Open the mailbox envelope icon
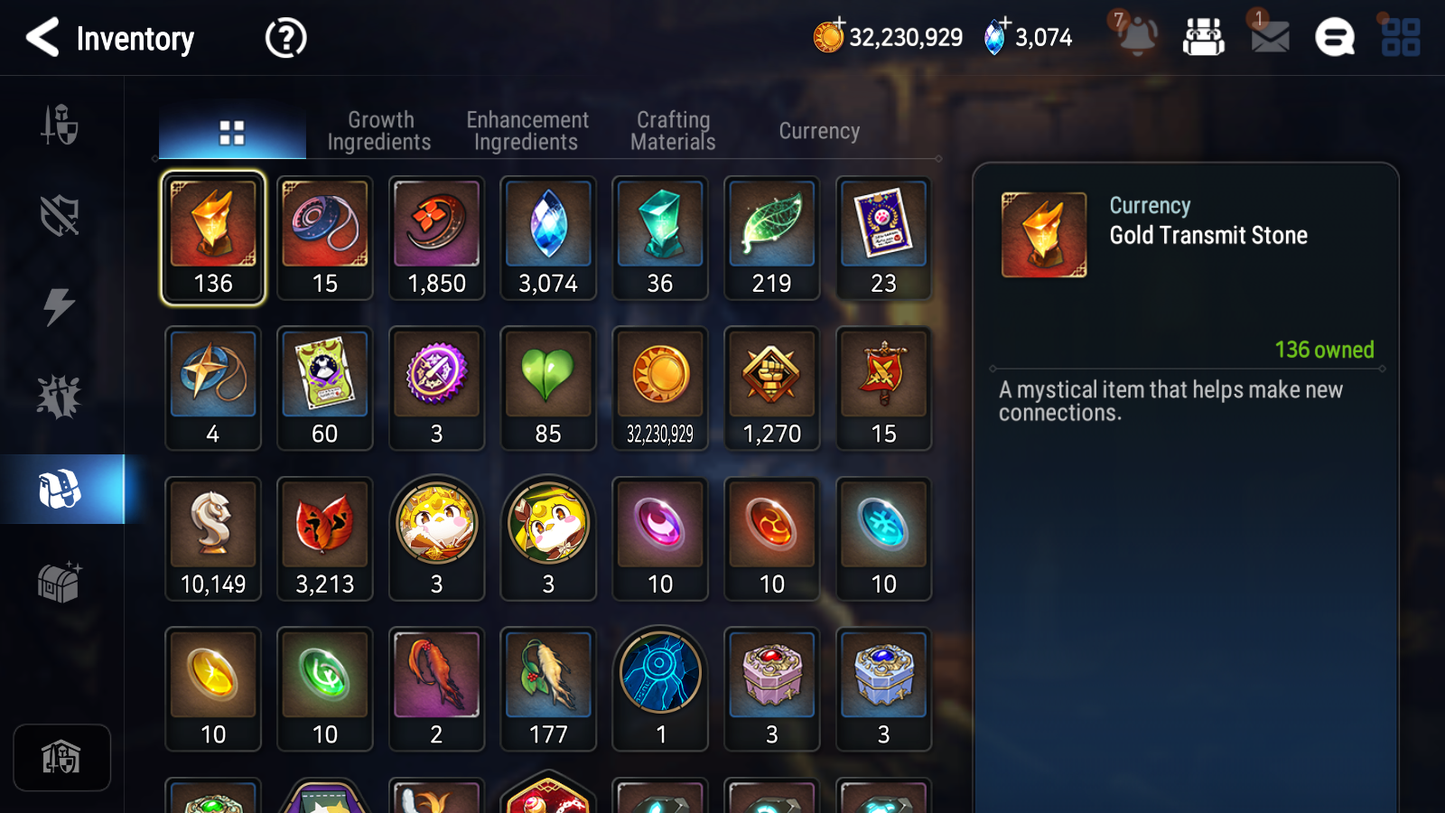 click(x=1269, y=37)
